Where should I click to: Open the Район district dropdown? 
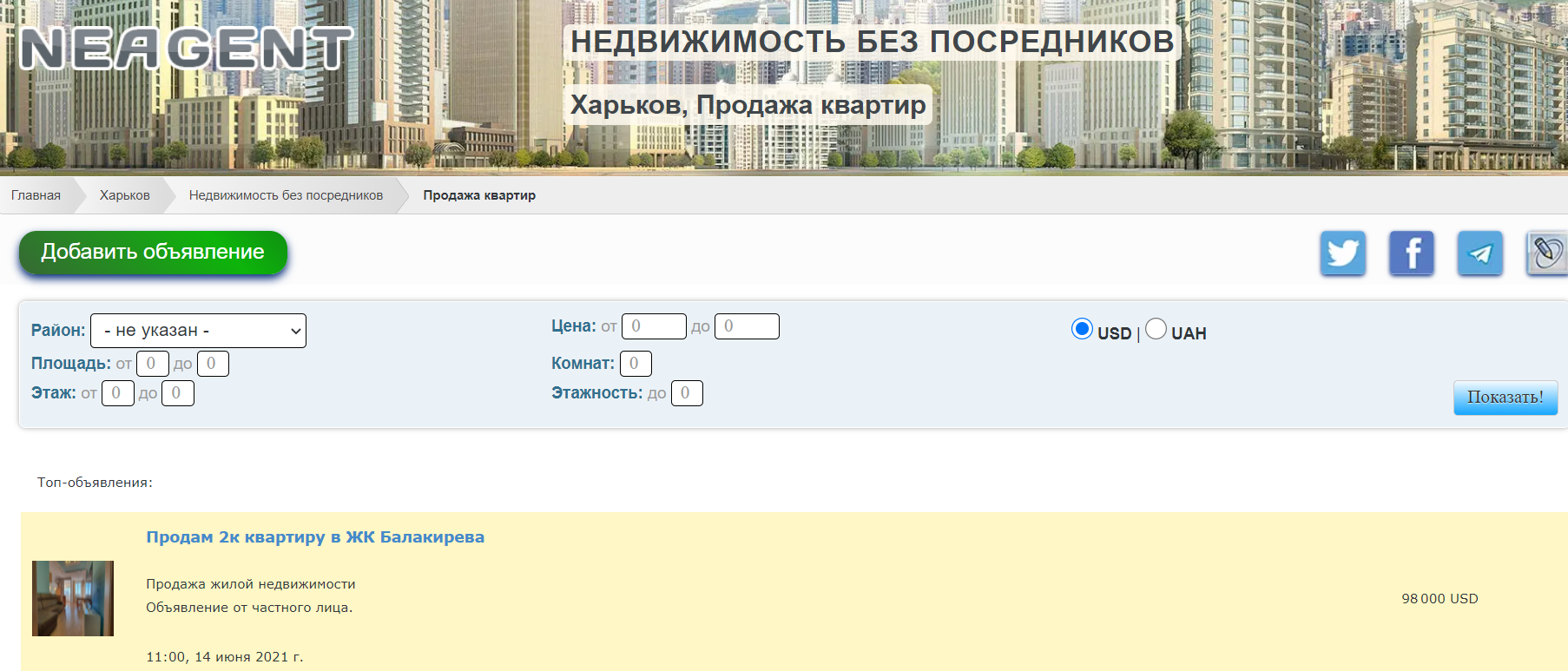point(198,331)
